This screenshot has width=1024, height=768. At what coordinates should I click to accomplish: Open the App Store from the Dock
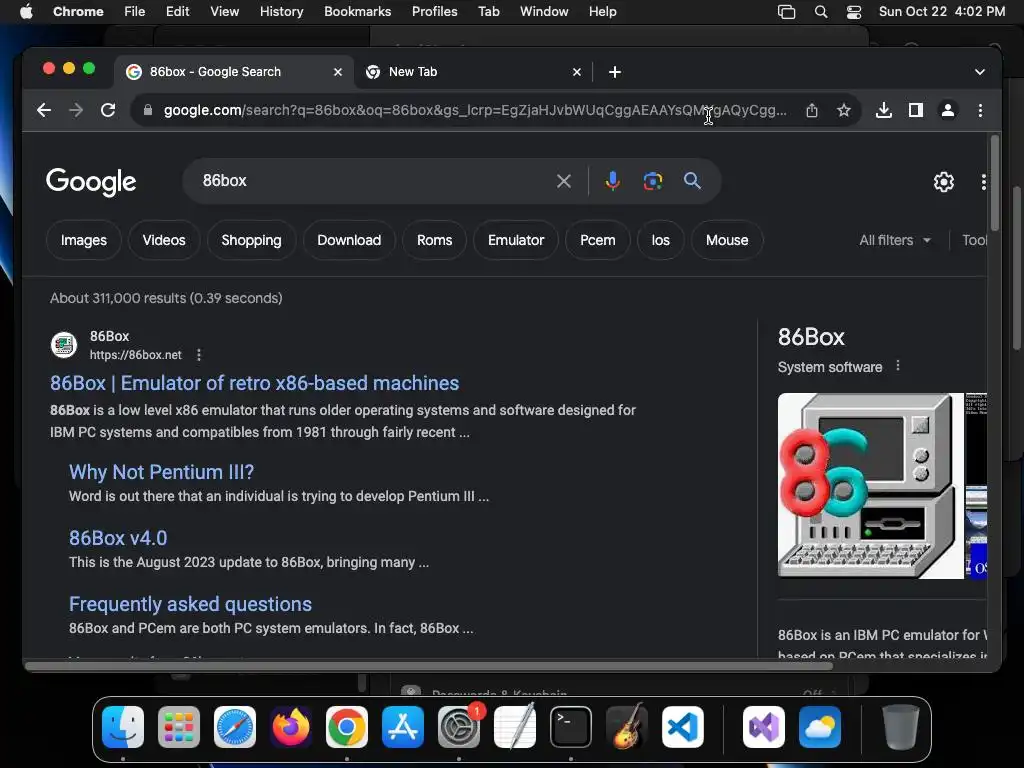point(403,727)
